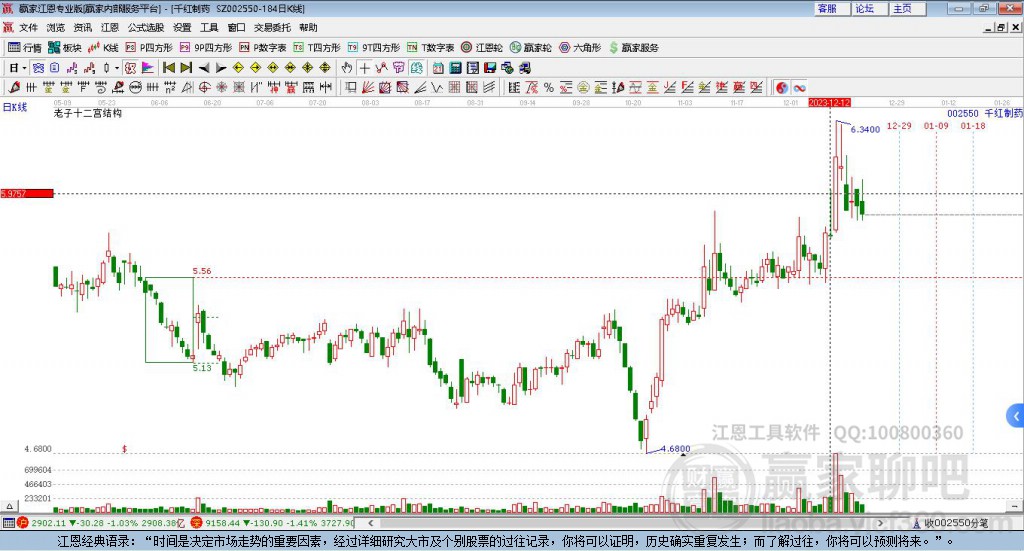Open the 浏览 menu
Viewport: 1024px width, 551px height.
pyautogui.click(x=56, y=27)
